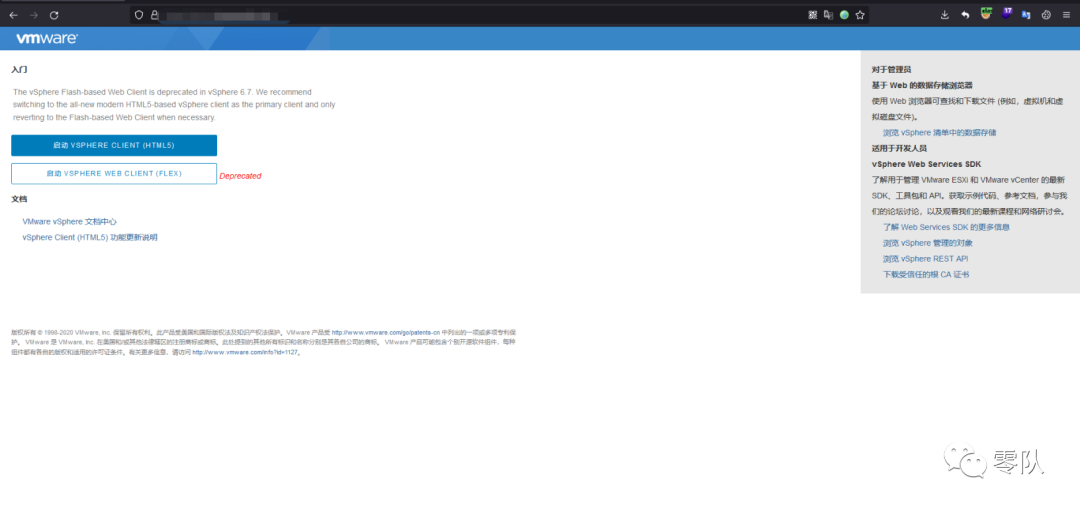Open the purple extension showing badge 17
Screen dimensions: 1080x510
1006,14
